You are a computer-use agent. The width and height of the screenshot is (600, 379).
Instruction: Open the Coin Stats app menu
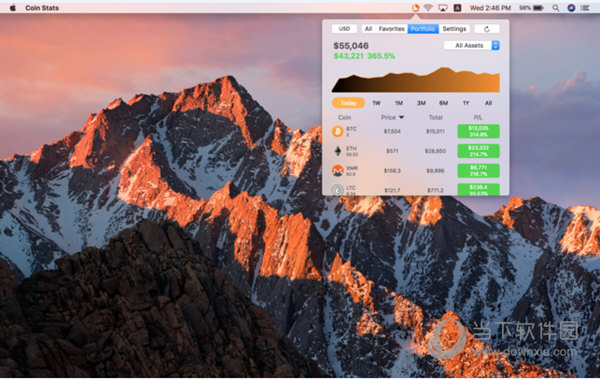[42, 8]
